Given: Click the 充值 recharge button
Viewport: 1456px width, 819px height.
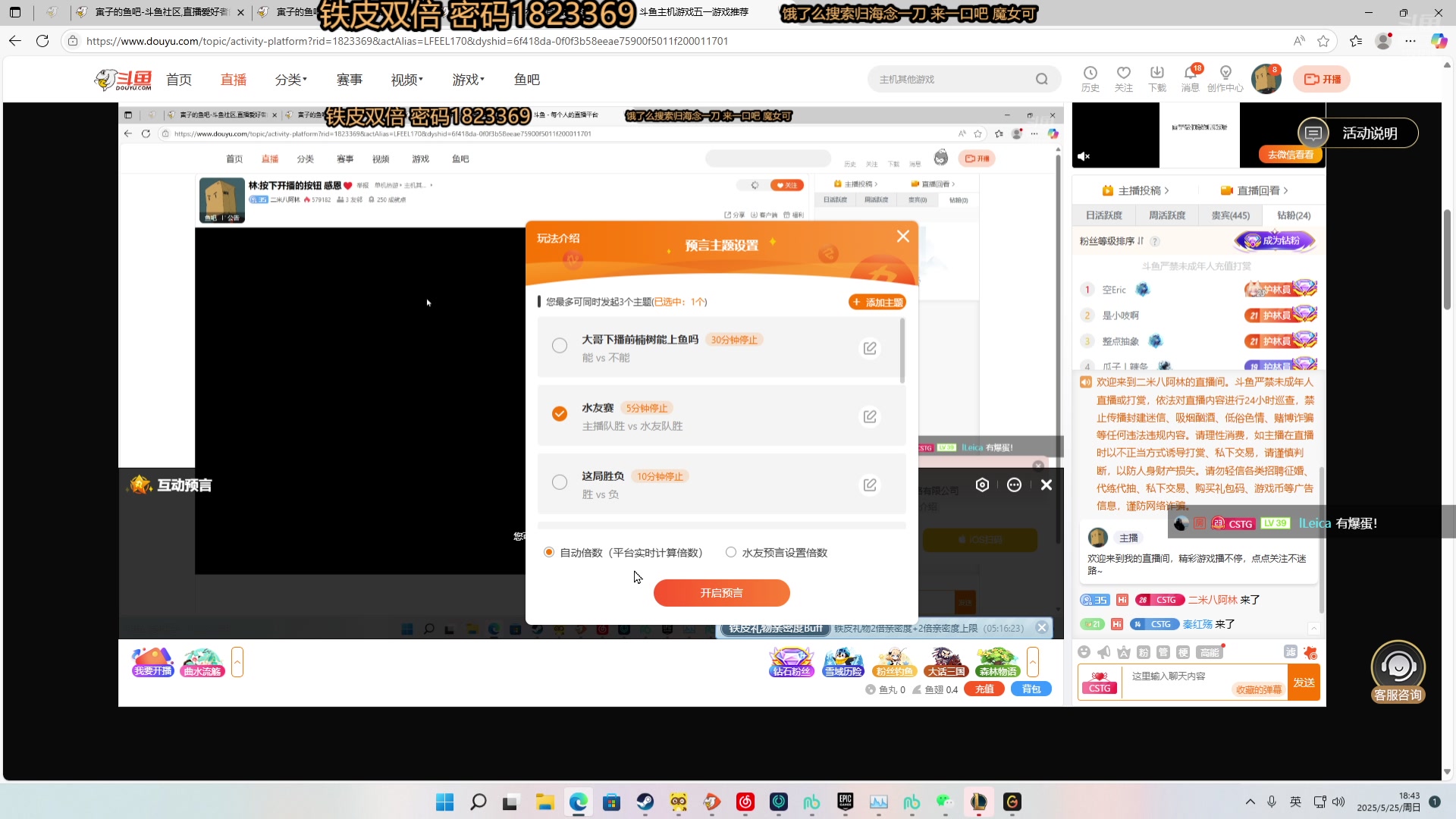Looking at the screenshot, I should (984, 689).
